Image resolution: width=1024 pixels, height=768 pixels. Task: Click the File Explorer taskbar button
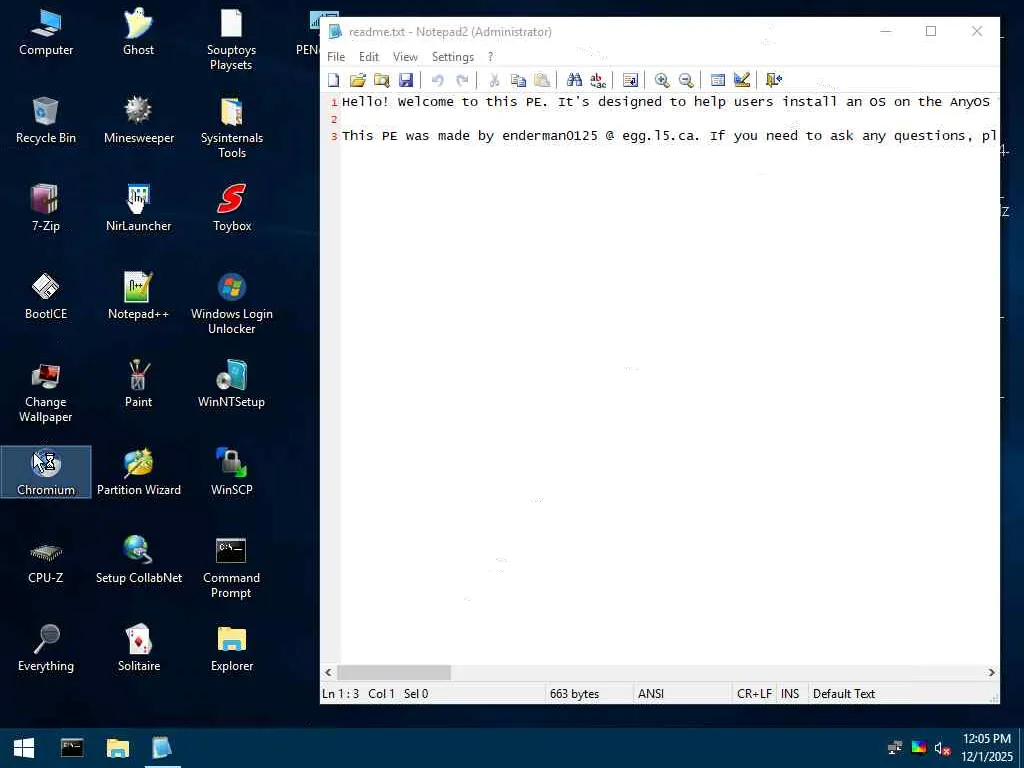pyautogui.click(x=118, y=748)
